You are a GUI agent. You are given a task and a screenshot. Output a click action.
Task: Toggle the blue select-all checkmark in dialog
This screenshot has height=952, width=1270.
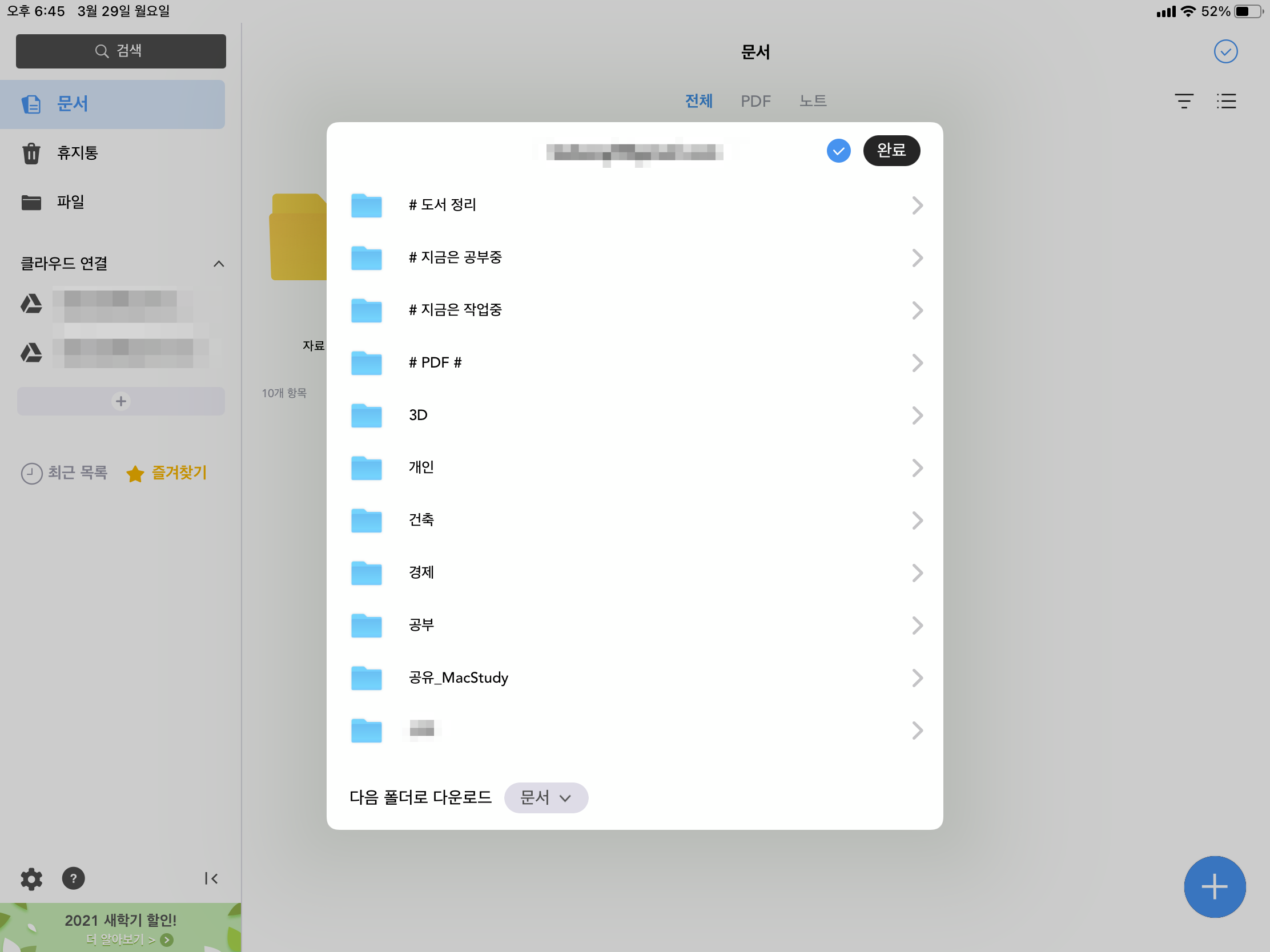pos(838,151)
